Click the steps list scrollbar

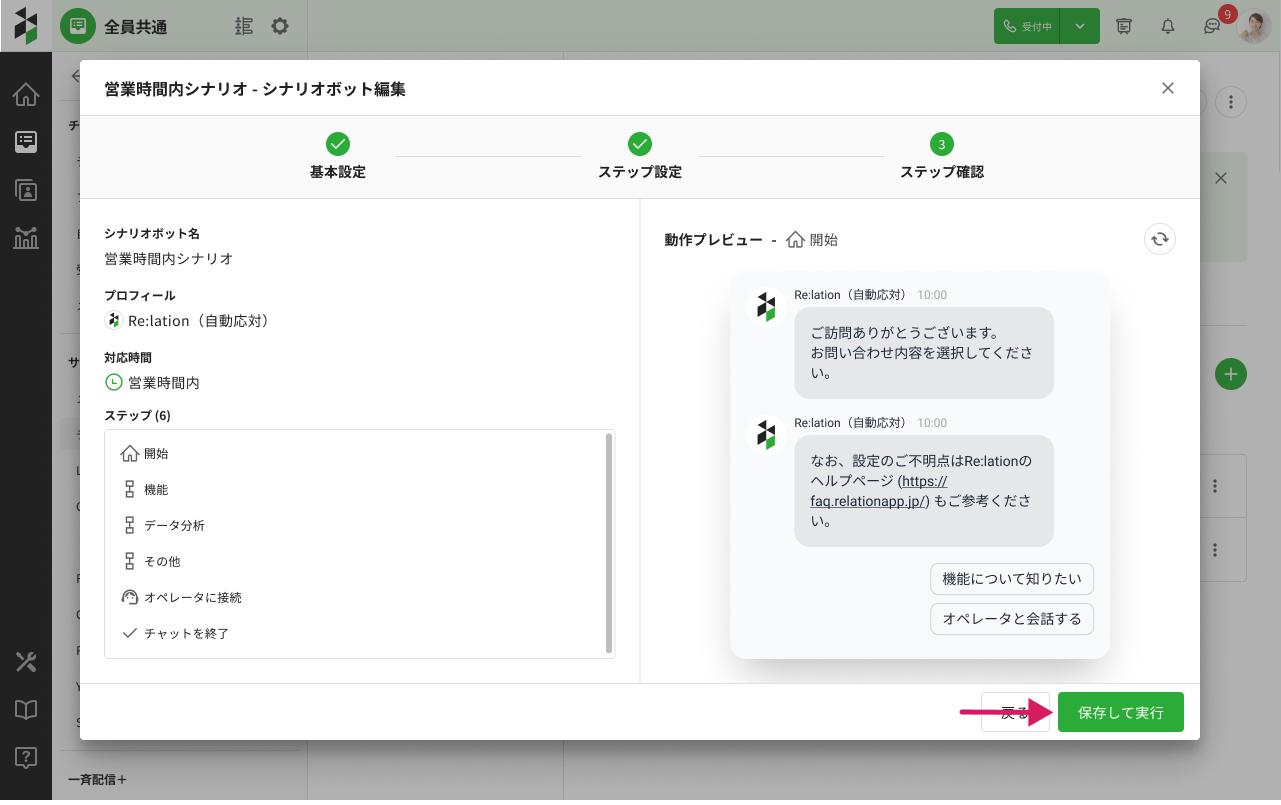tap(609, 544)
